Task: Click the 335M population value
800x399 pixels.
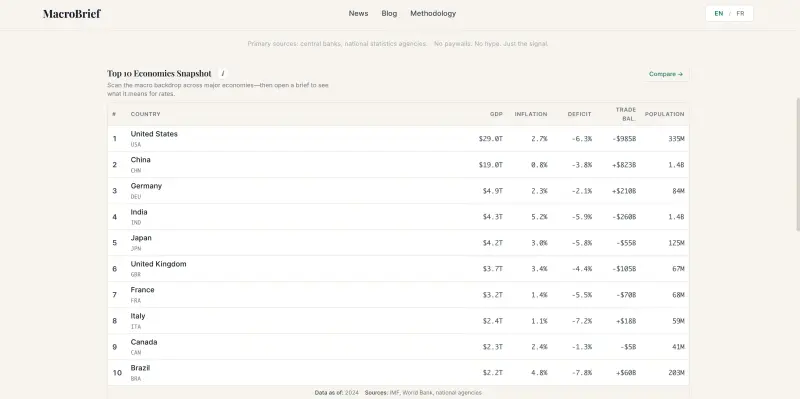Action: pyautogui.click(x=677, y=139)
